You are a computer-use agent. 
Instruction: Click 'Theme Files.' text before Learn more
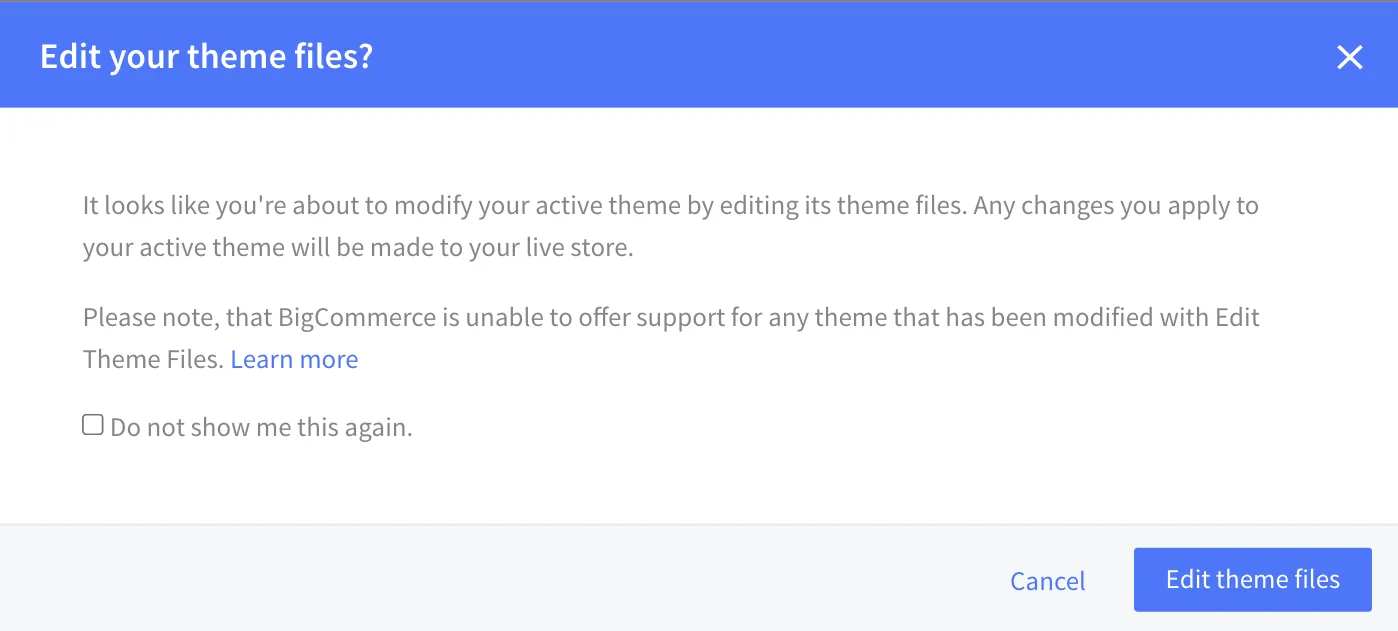(153, 360)
